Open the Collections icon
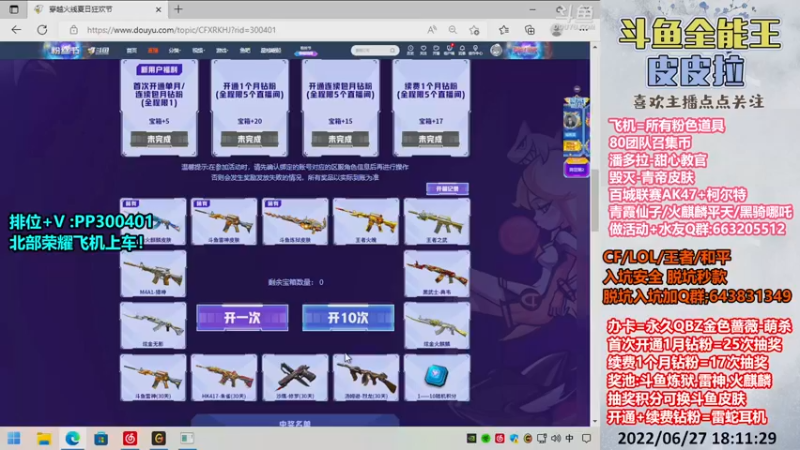Image resolution: width=800 pixels, height=450 pixels. pyautogui.click(x=530, y=30)
